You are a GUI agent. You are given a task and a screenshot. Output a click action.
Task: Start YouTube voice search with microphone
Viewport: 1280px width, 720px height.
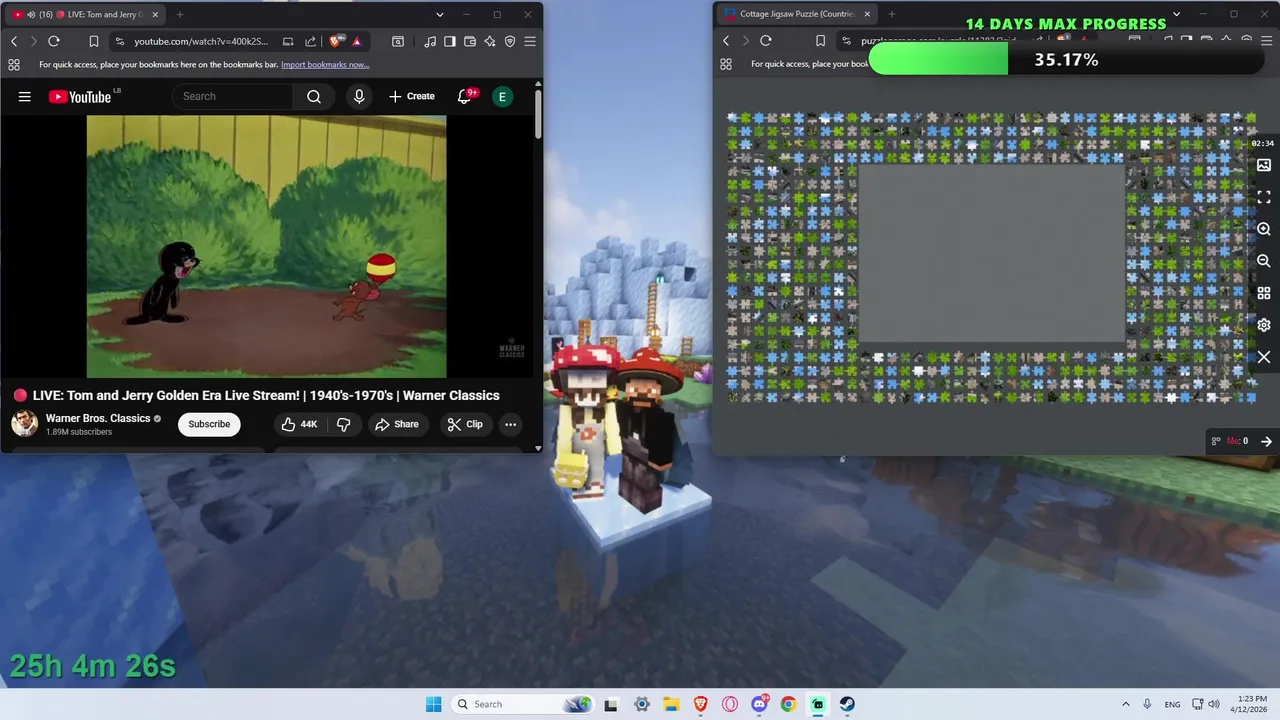tap(359, 96)
